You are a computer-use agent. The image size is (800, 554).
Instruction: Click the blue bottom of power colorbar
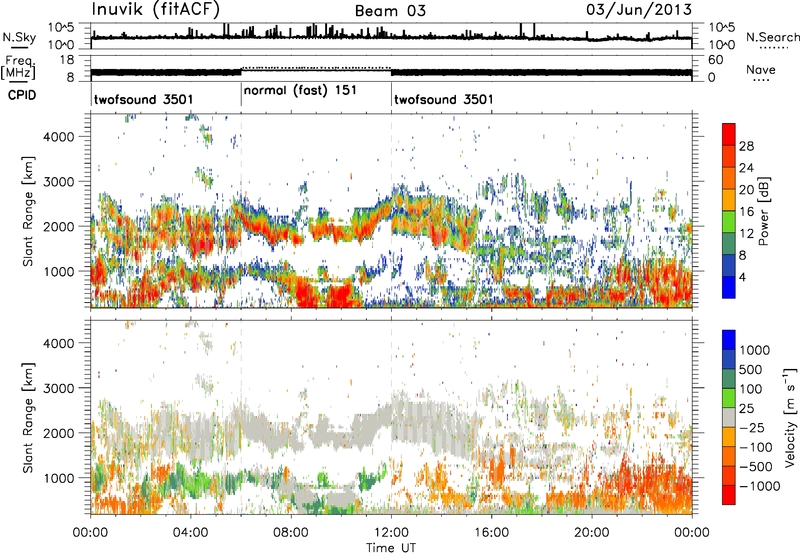point(729,289)
